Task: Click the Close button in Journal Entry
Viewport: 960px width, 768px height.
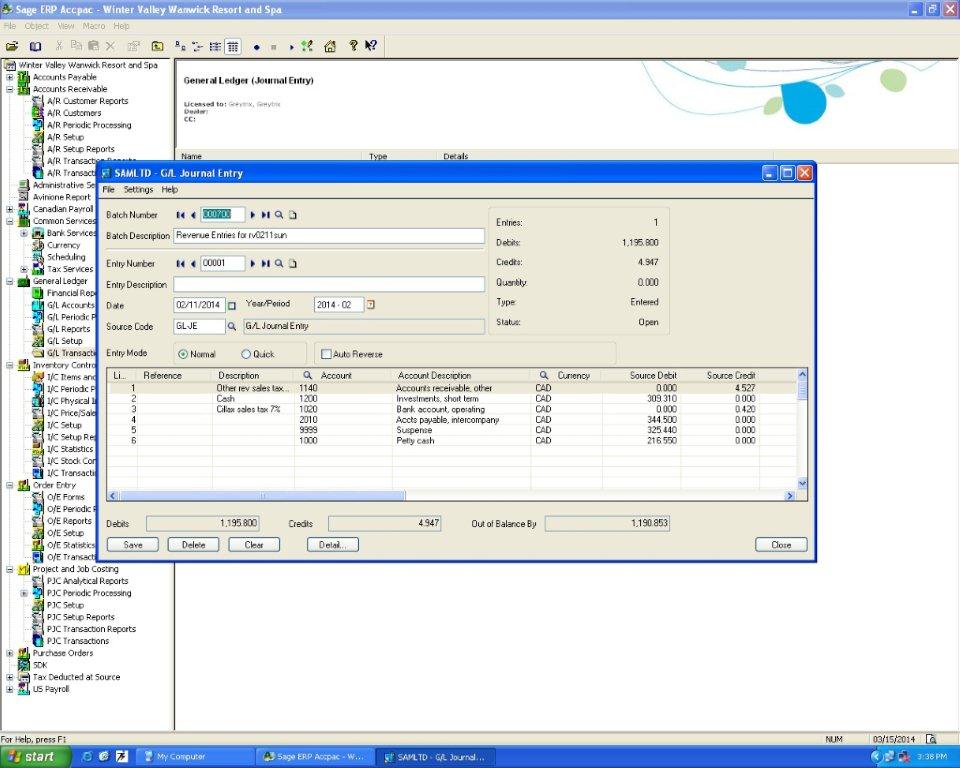Action: [781, 544]
